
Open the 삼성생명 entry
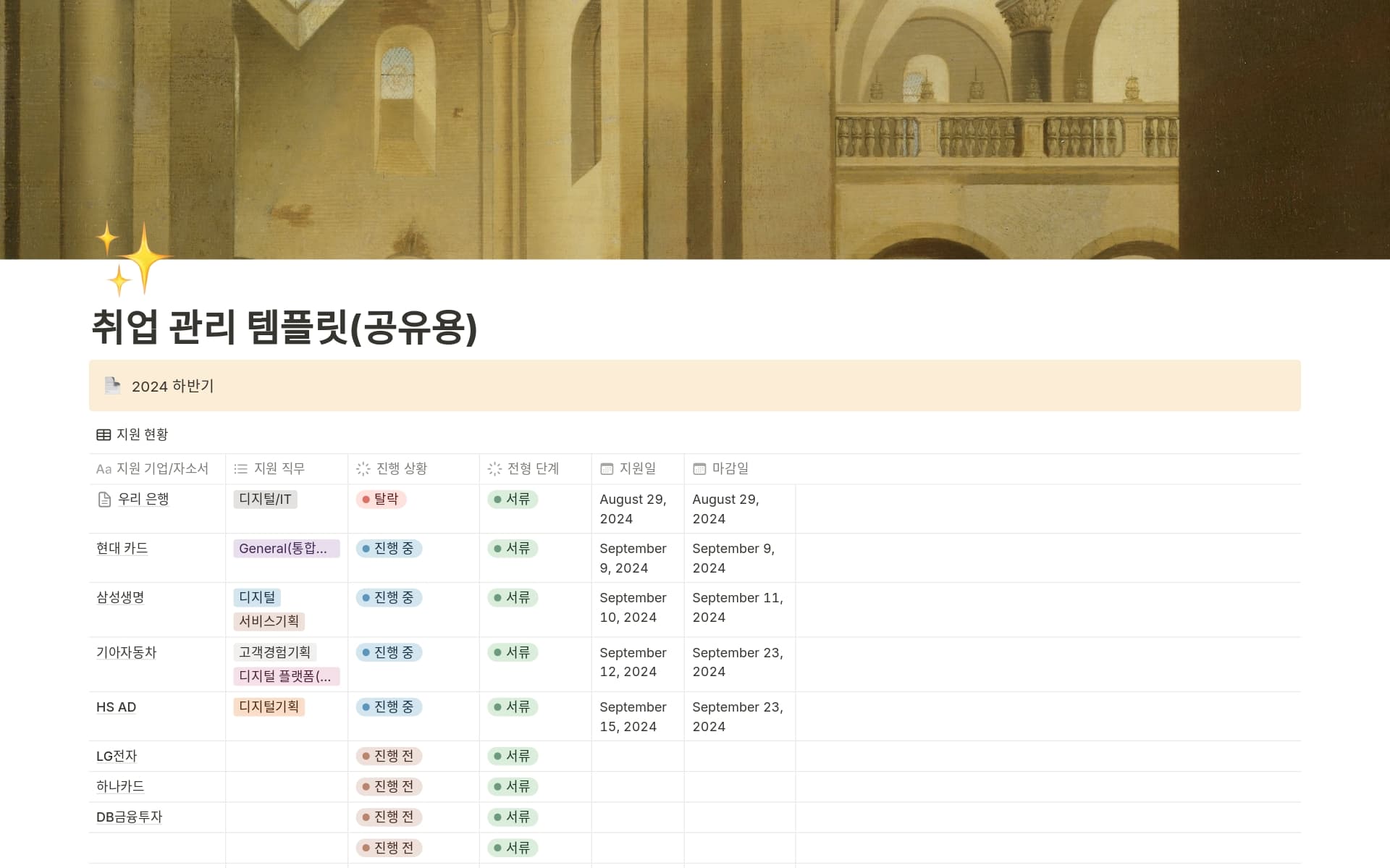point(120,597)
